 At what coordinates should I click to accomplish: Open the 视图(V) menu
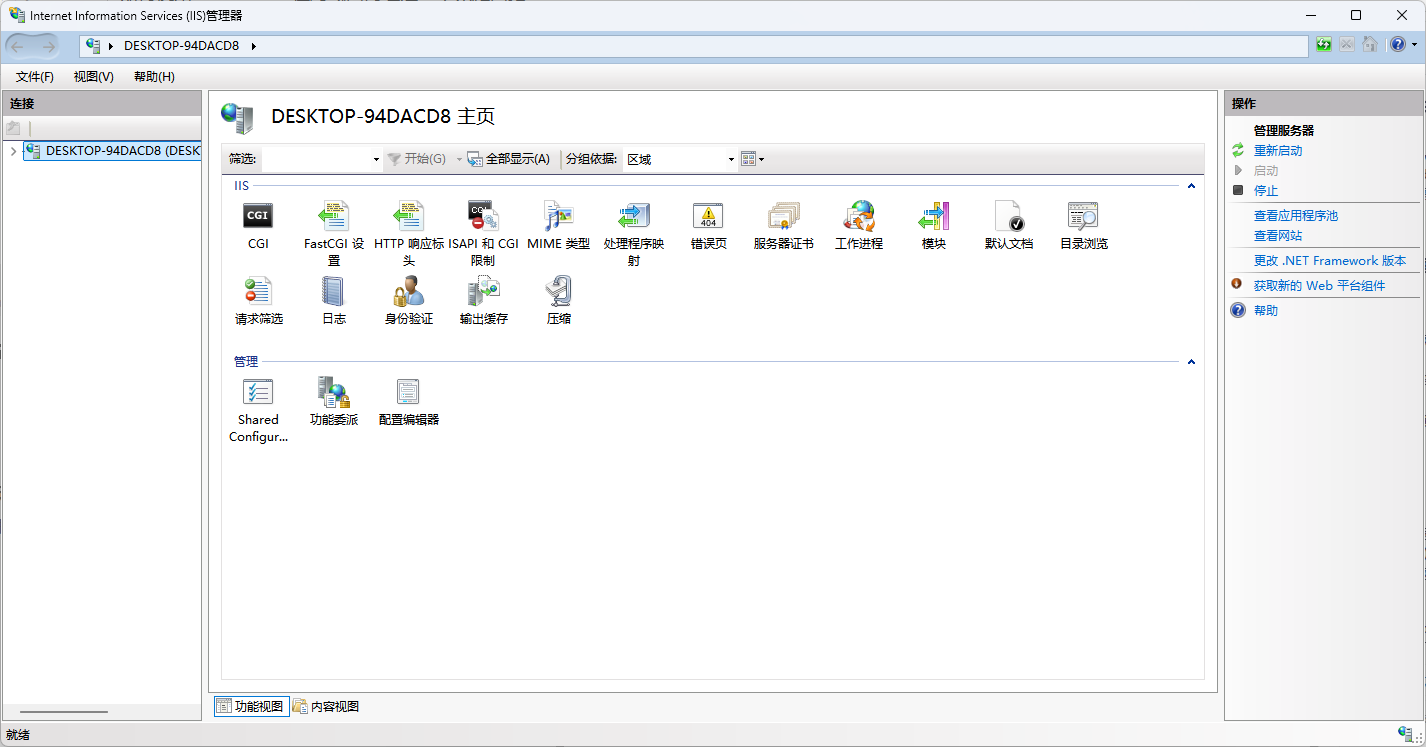click(x=92, y=76)
